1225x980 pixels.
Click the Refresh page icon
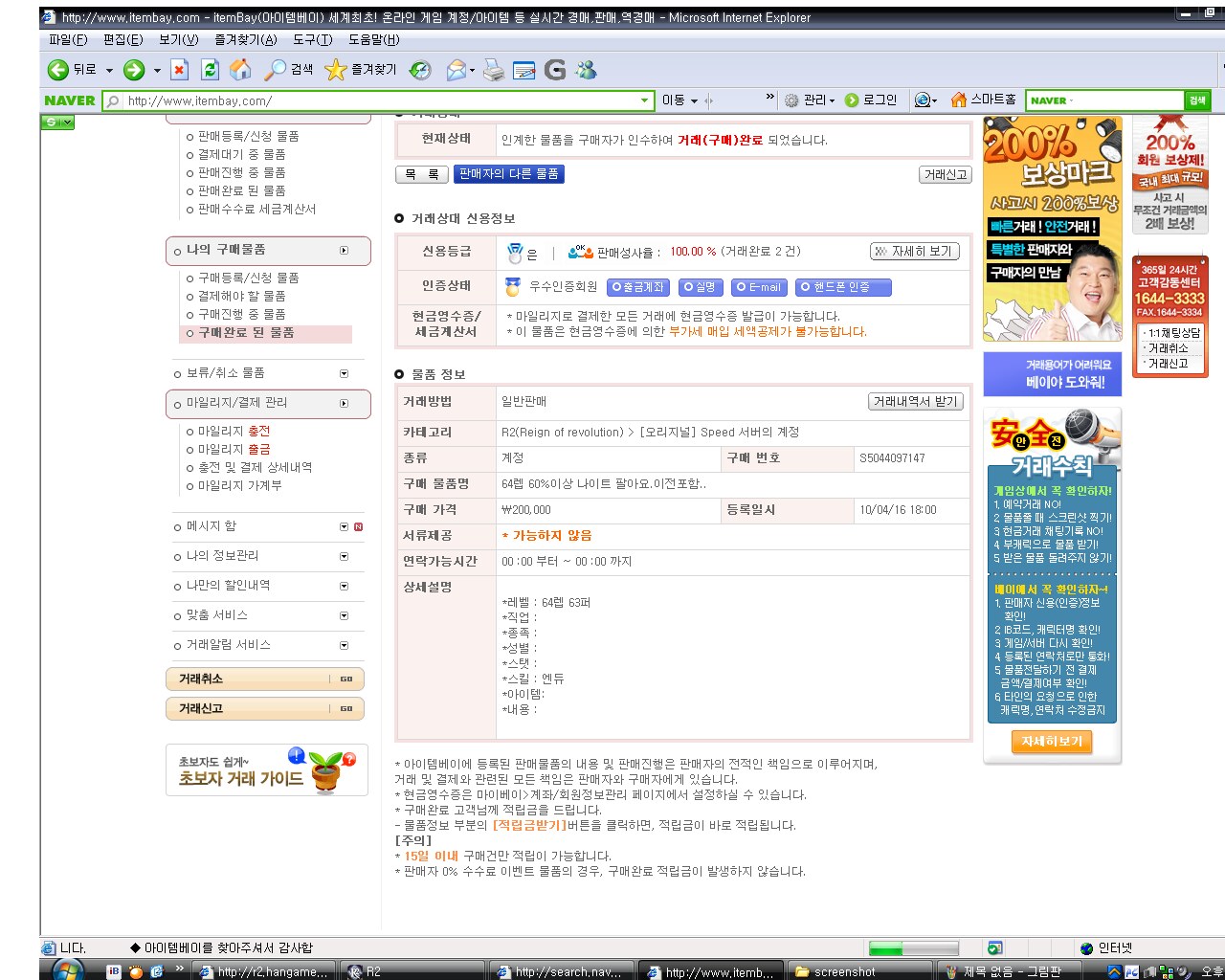tap(210, 70)
